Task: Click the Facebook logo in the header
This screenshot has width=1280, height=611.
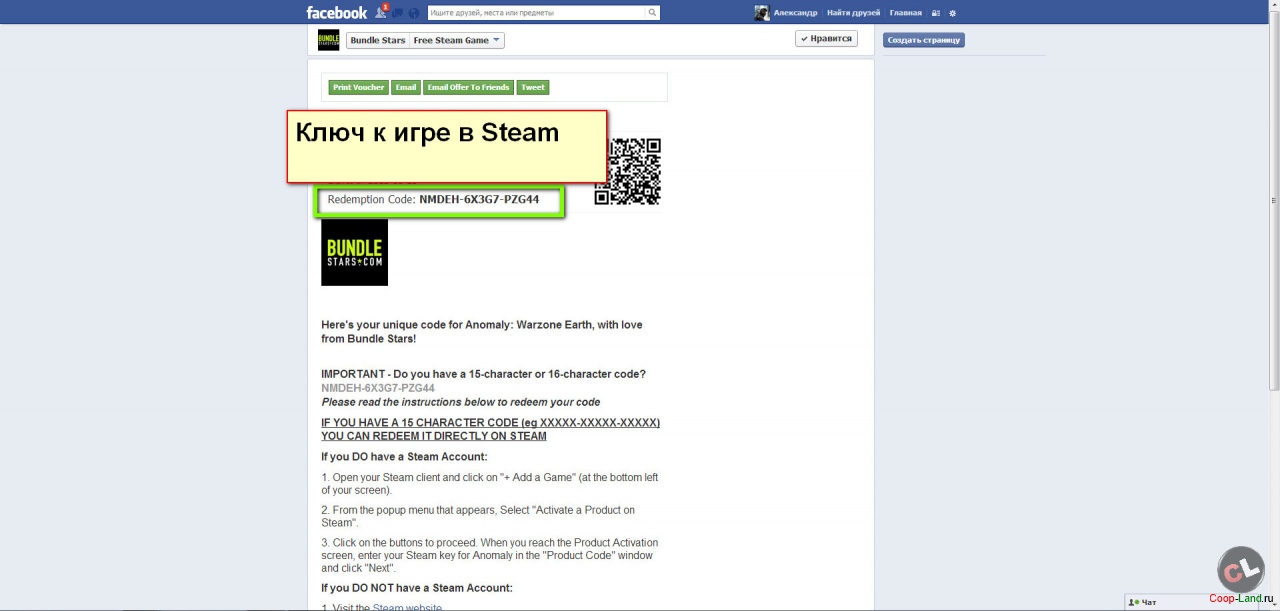Action: pyautogui.click(x=336, y=13)
